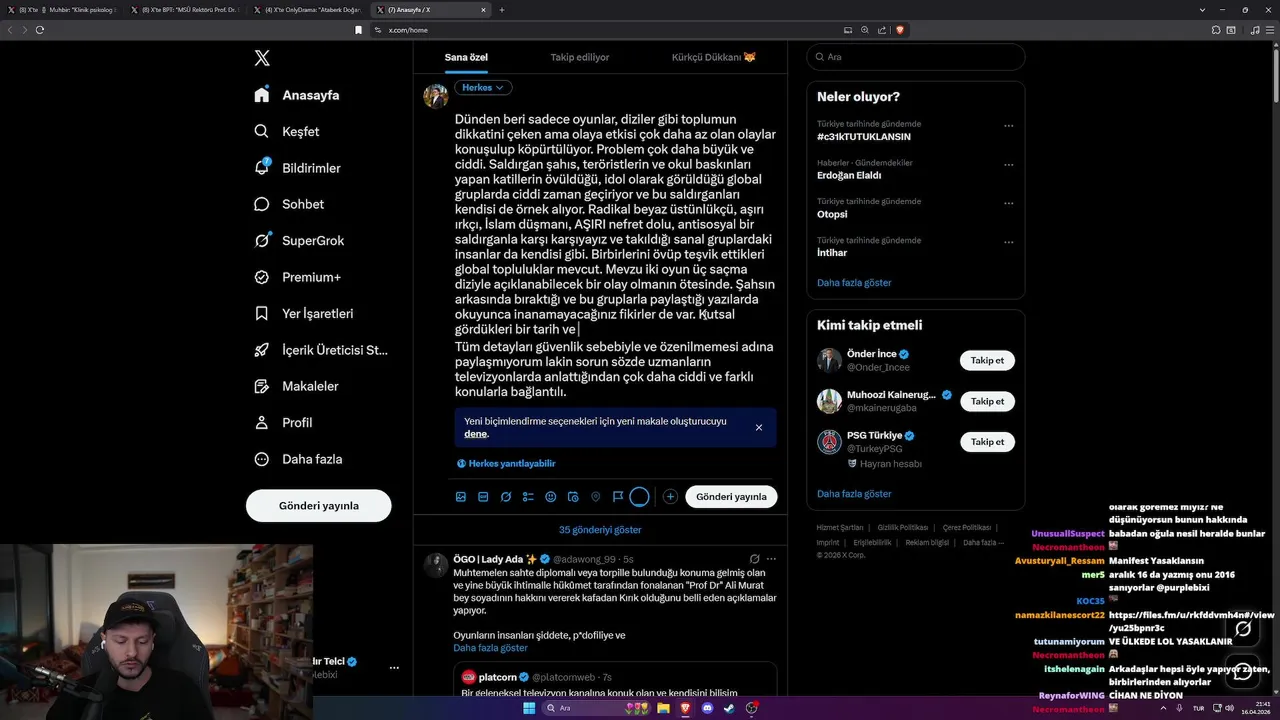The image size is (1280, 720).
Task: Open SuperGrok from the sidebar
Action: 299,241
